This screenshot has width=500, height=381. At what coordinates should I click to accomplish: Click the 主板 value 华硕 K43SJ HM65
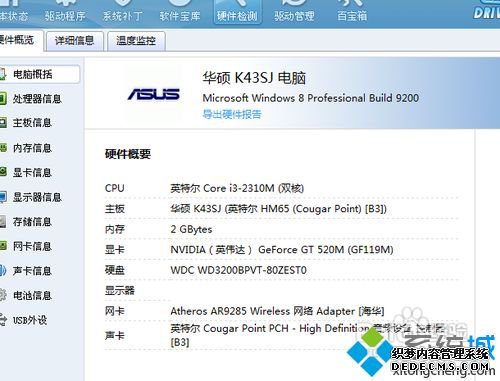[x=279, y=209]
